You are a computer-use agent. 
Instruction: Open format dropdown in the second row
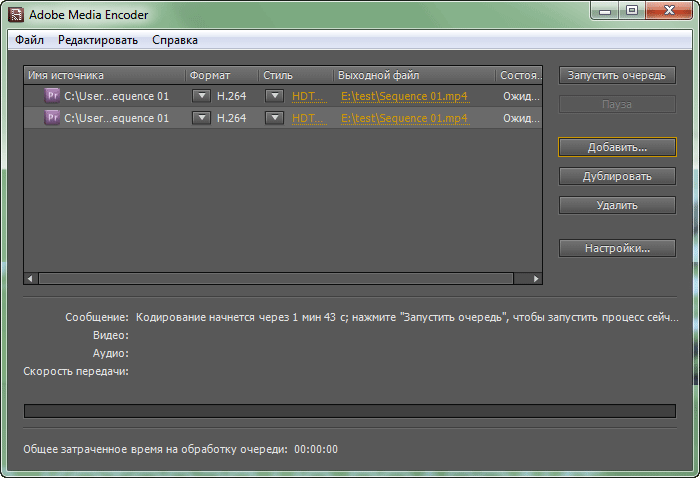[x=201, y=118]
